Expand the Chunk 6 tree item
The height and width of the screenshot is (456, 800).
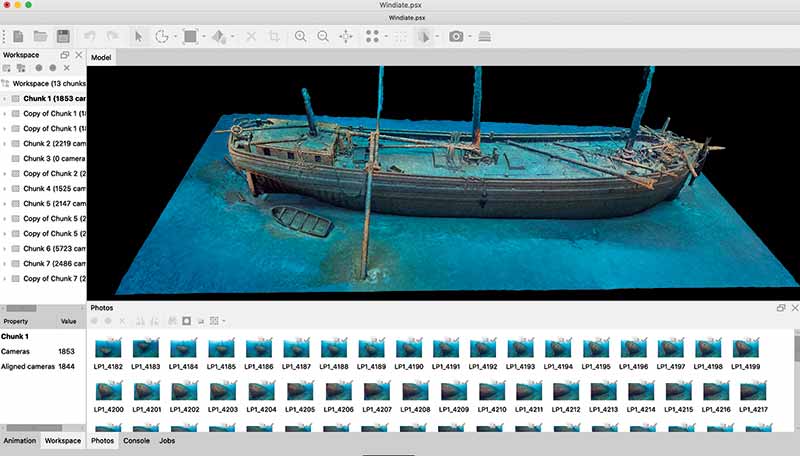[5, 248]
